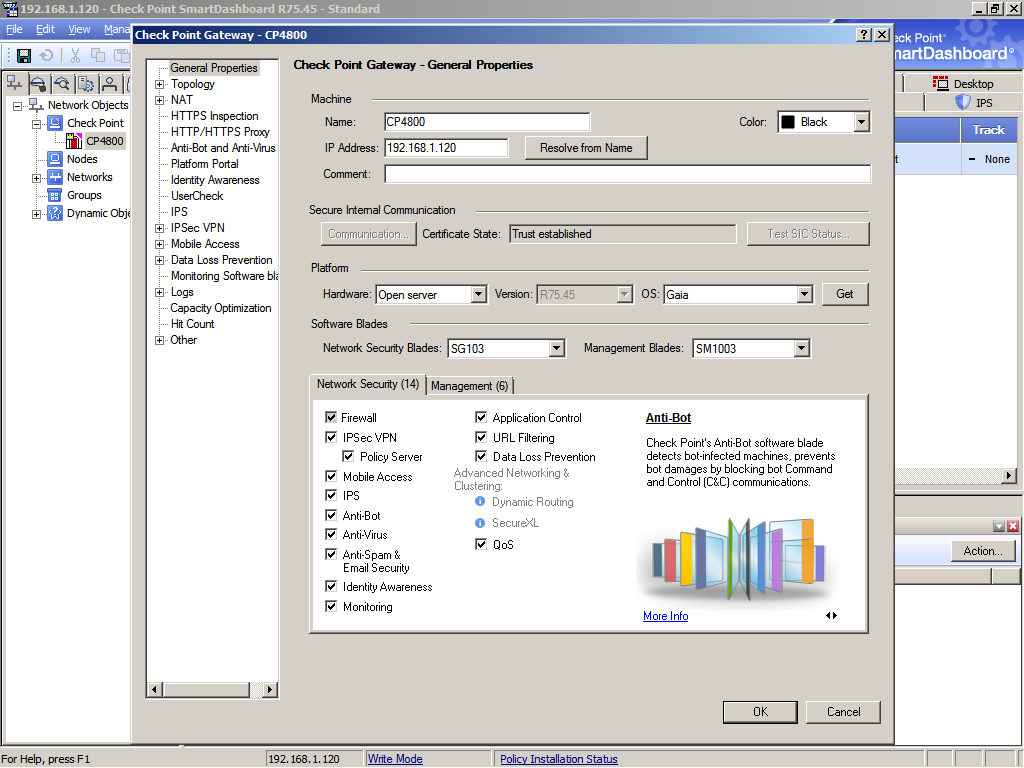
Task: Open the Servers and OPSEC tab icon
Action: (x=86, y=83)
